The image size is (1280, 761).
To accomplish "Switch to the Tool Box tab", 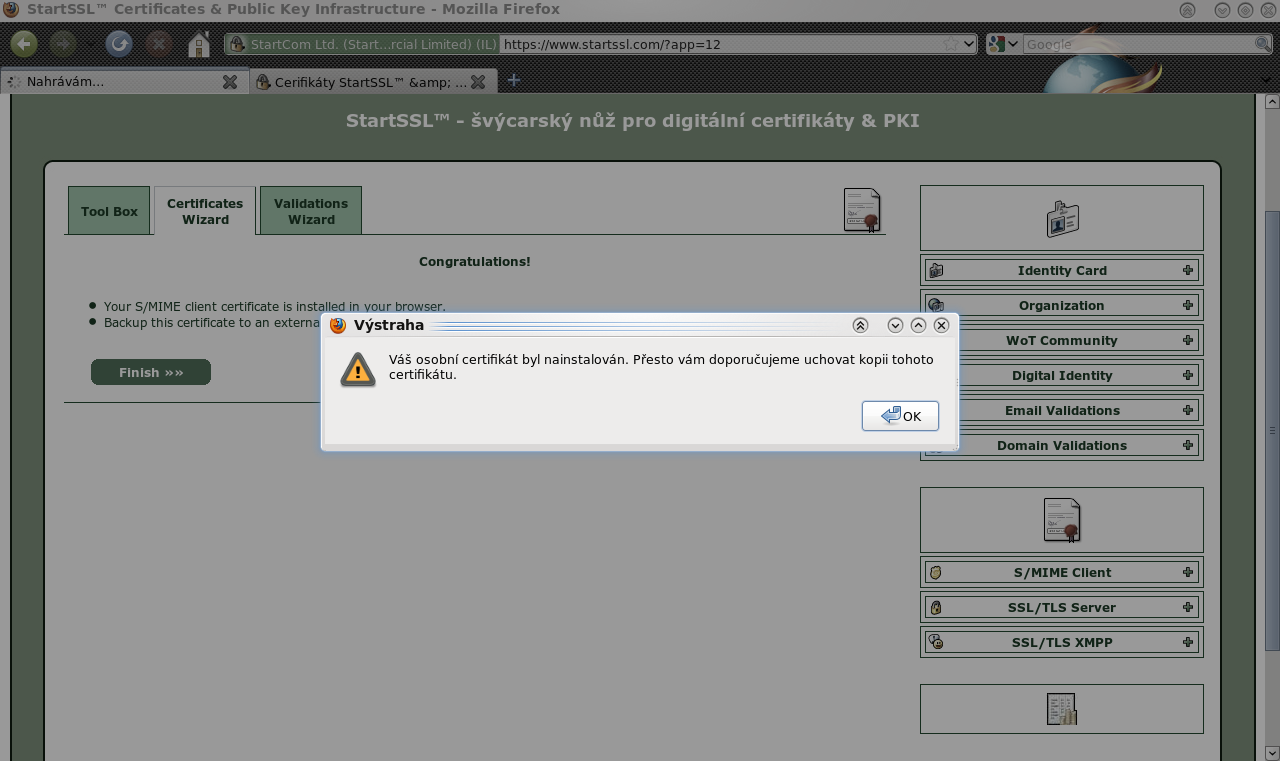I will tap(109, 211).
